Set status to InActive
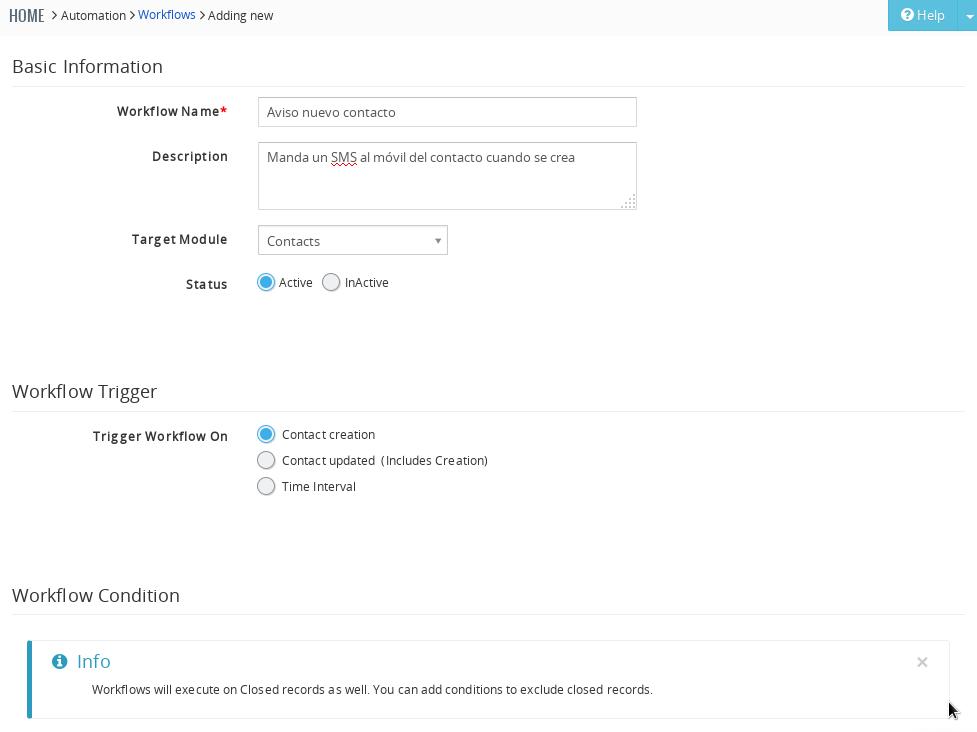This screenshot has width=977, height=732. (x=331, y=283)
